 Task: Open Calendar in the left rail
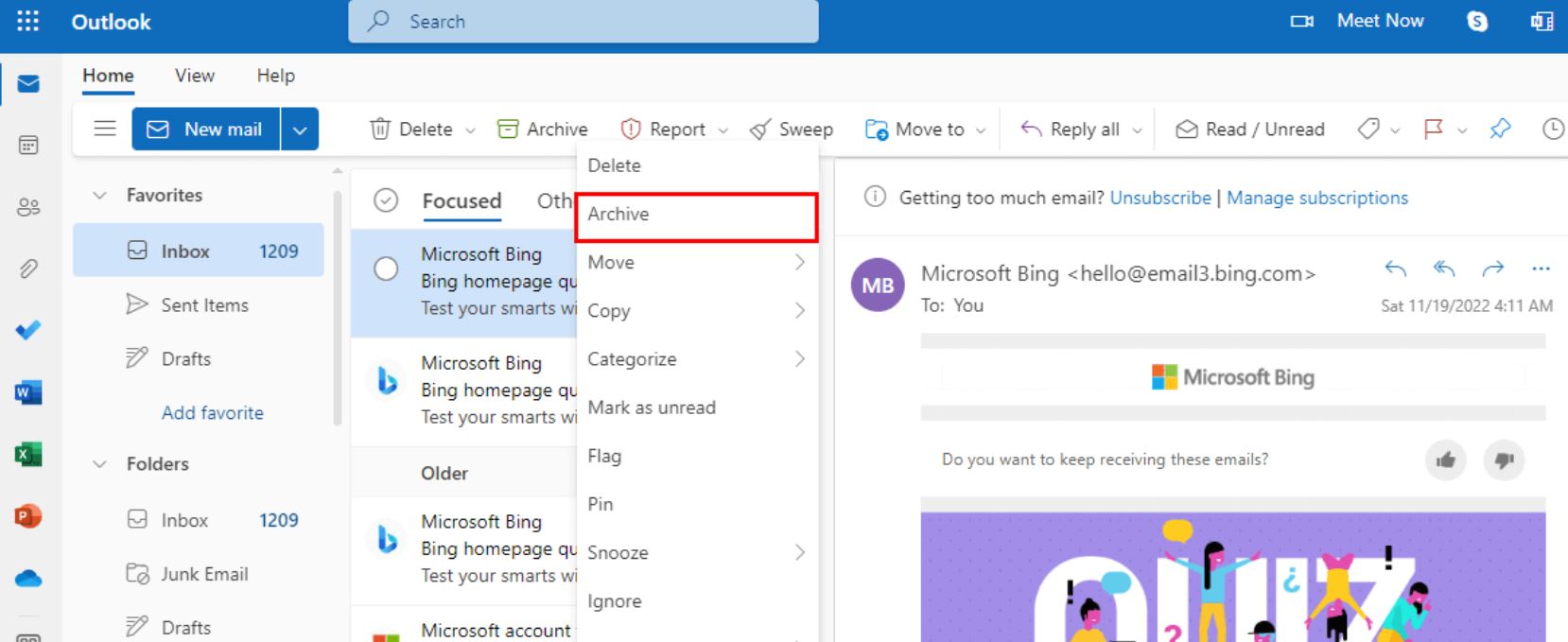point(28,145)
